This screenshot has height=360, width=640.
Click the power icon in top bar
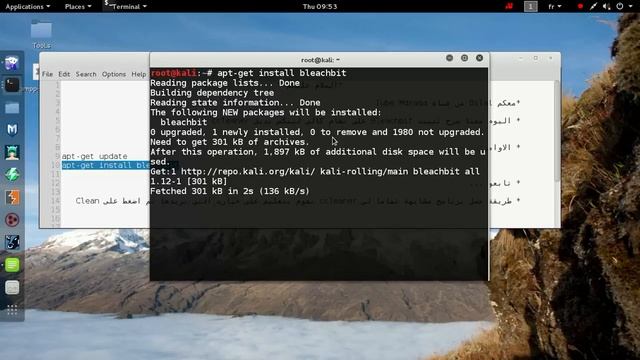click(620, 6)
